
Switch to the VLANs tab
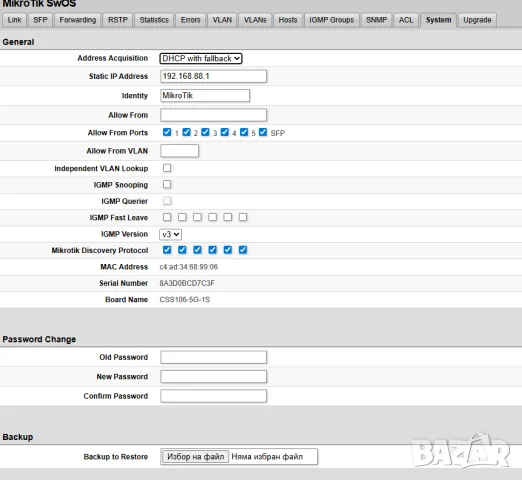tap(255, 20)
